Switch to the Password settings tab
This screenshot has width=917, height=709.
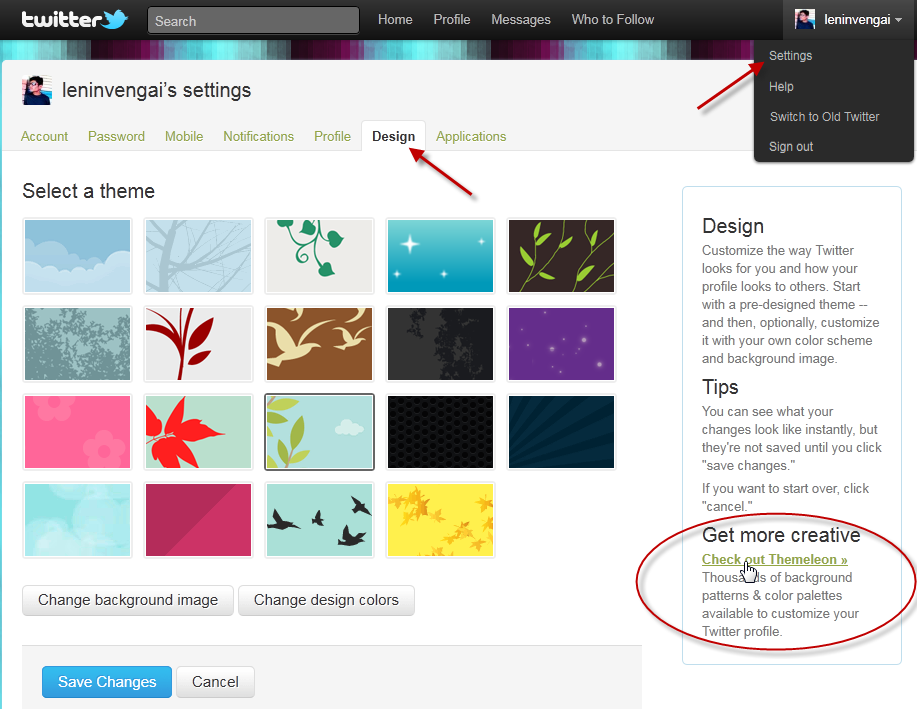[x=116, y=136]
